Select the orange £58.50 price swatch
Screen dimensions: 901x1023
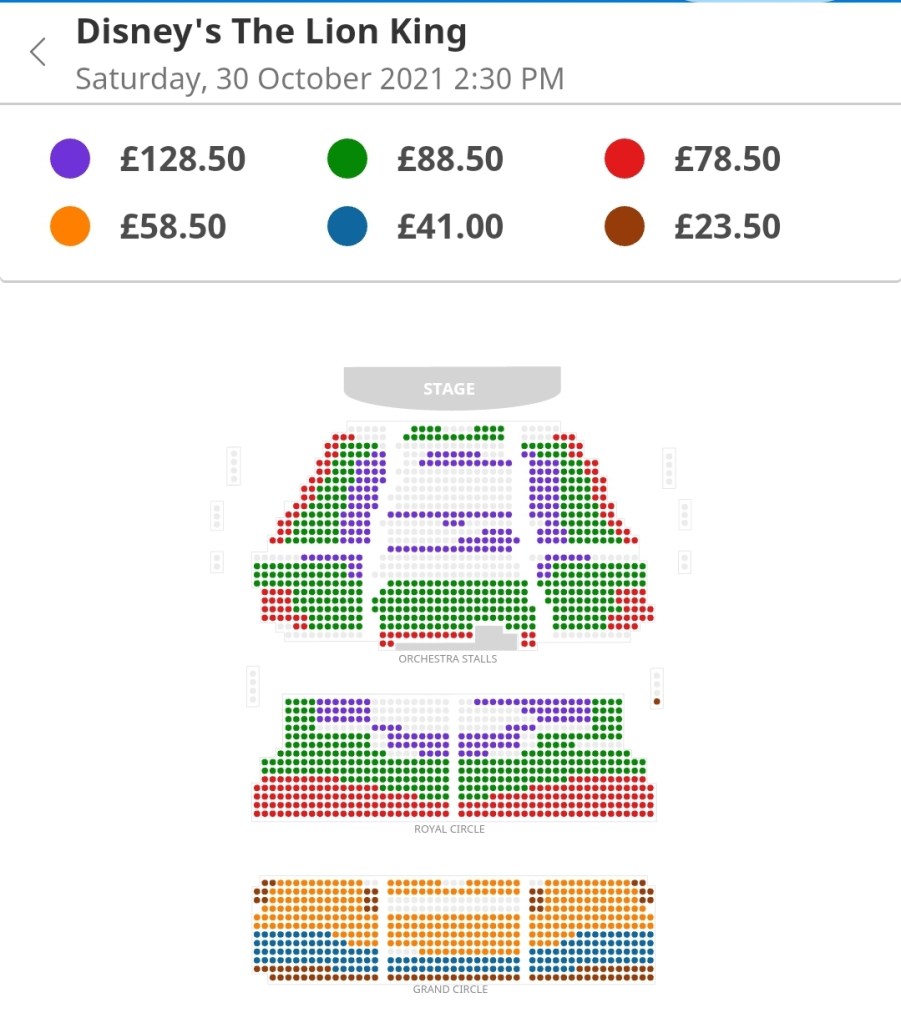70,227
